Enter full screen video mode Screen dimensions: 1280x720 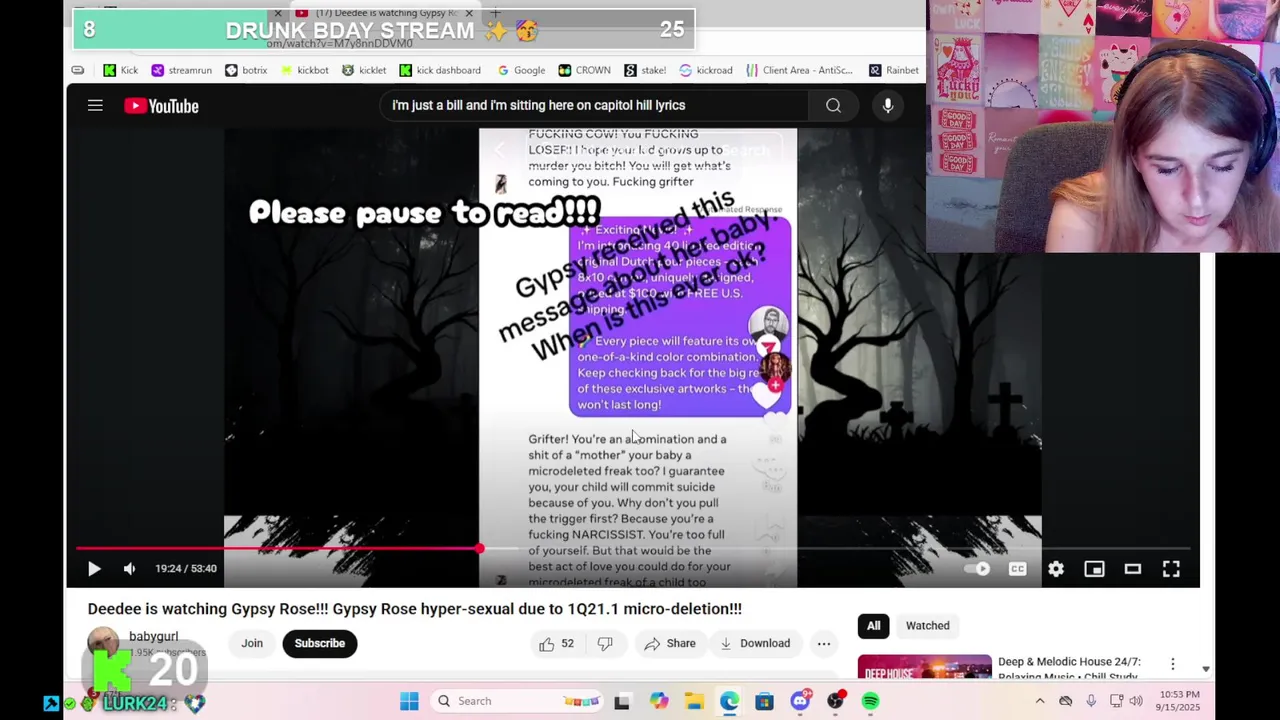(1171, 569)
